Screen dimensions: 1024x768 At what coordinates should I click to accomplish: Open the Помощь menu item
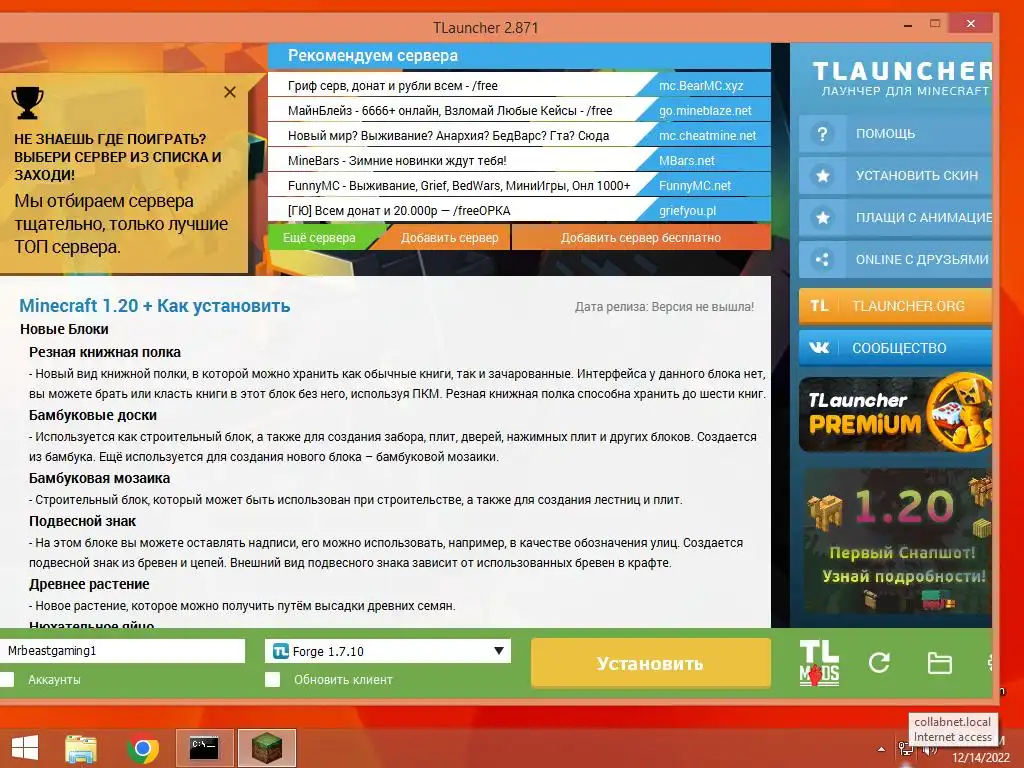(x=895, y=134)
